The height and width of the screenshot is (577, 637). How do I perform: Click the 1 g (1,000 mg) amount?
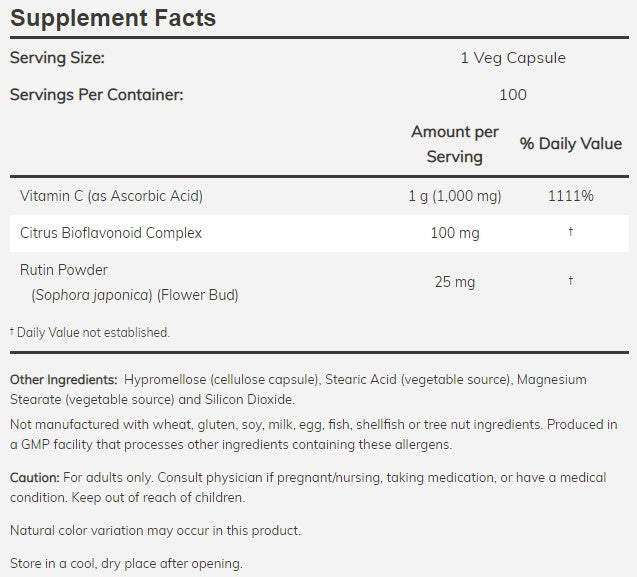coord(455,195)
